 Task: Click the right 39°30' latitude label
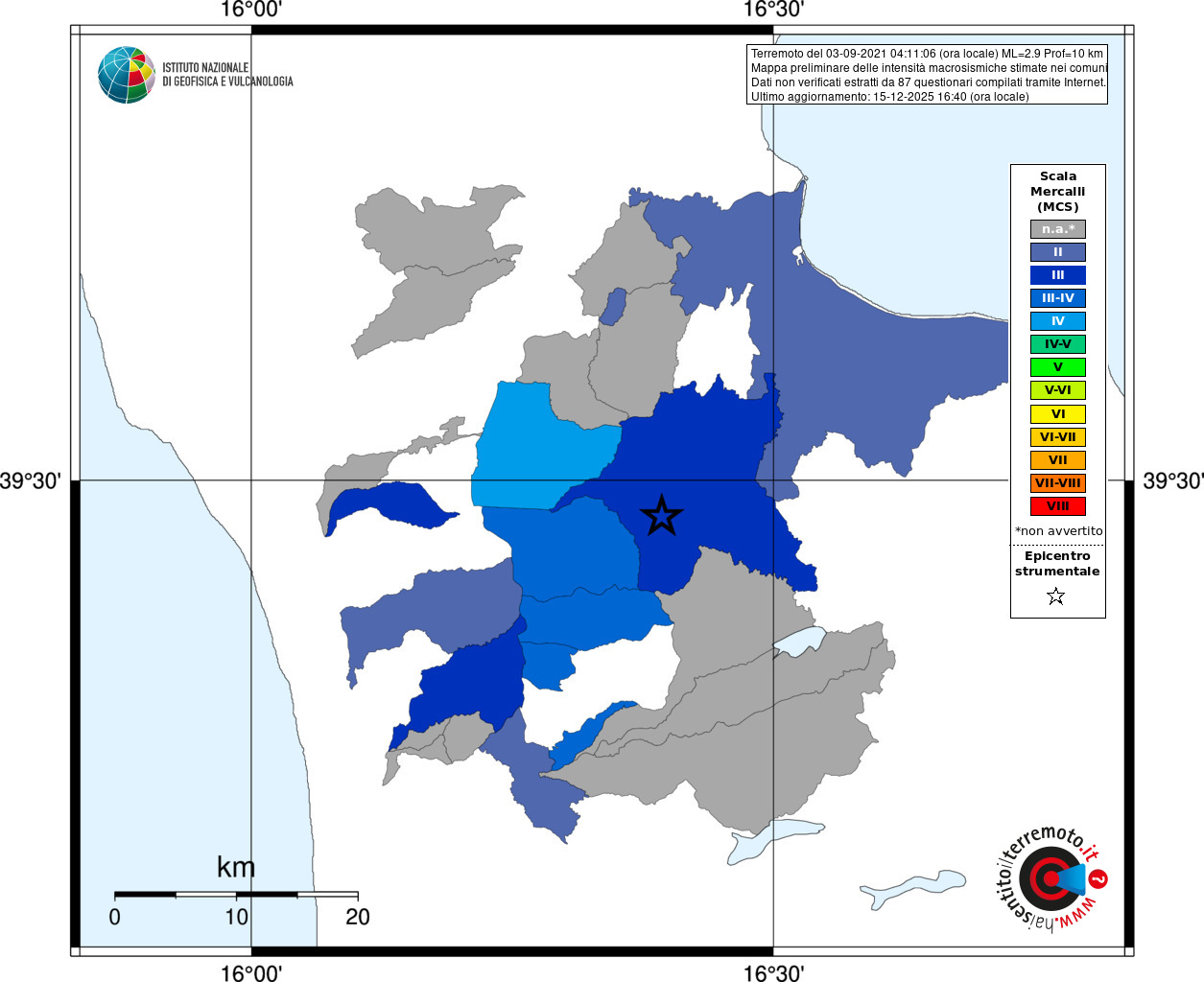pyautogui.click(x=1172, y=480)
